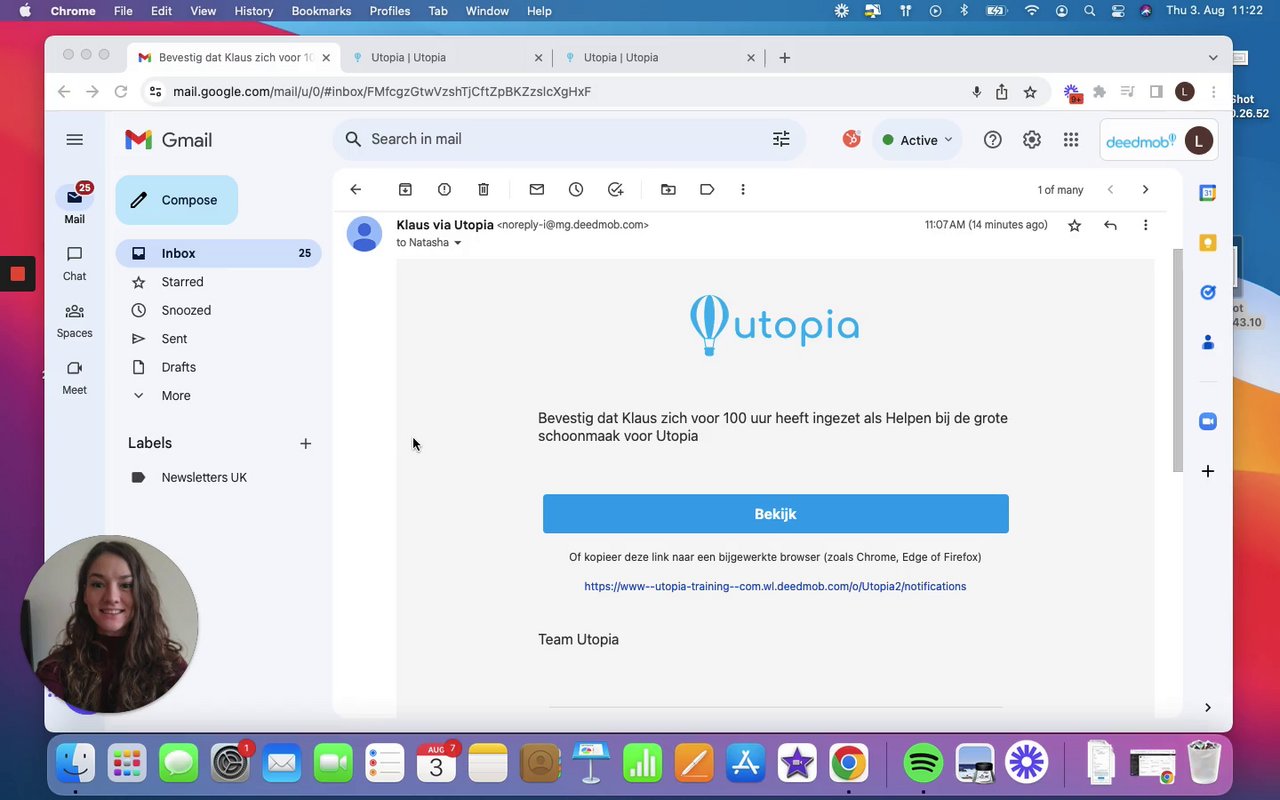
Task: Reload the page
Action: (121, 91)
